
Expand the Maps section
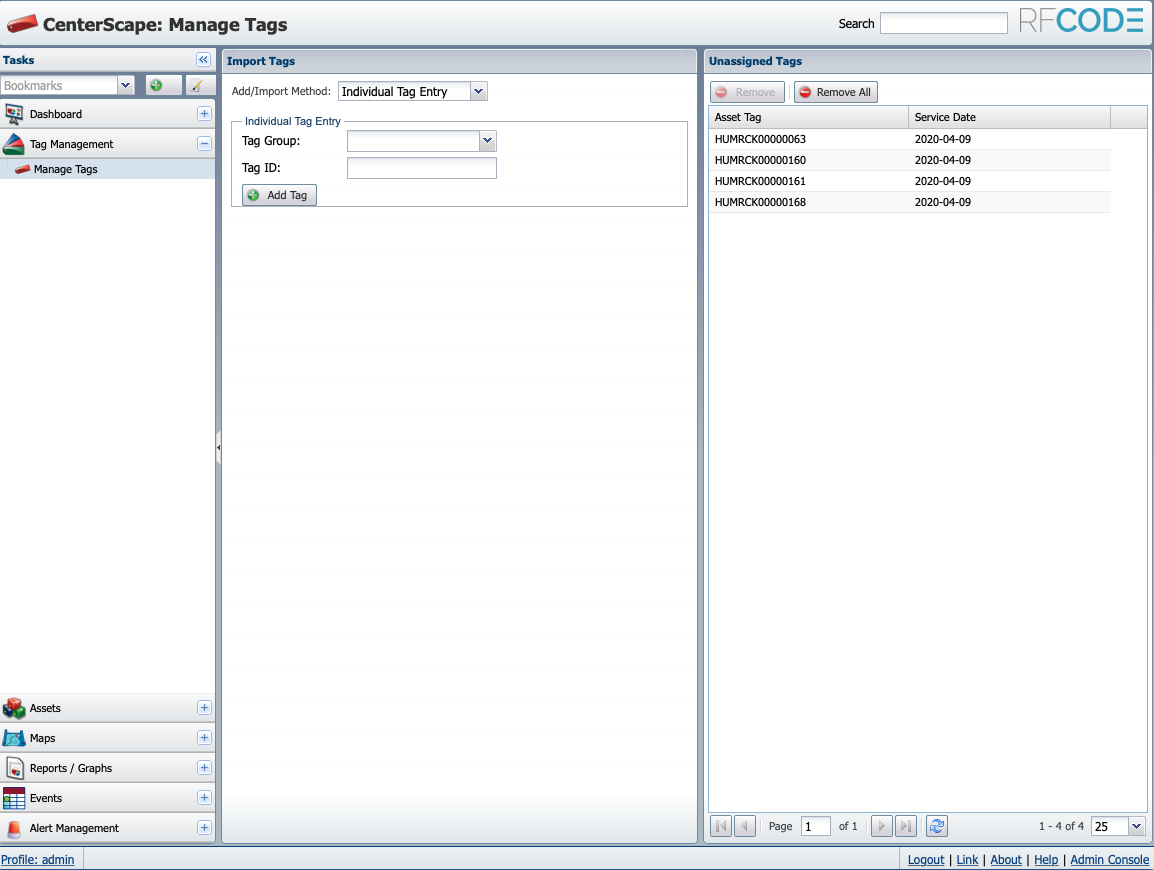click(x=205, y=738)
